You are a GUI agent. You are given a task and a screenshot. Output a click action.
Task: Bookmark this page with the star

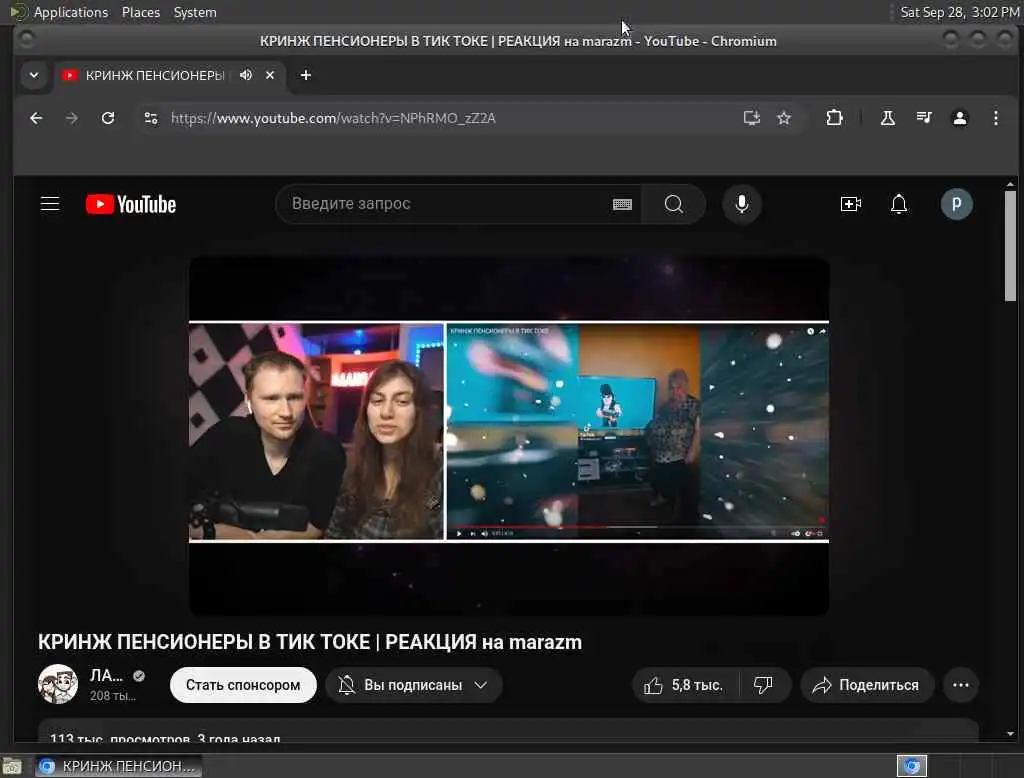(784, 118)
